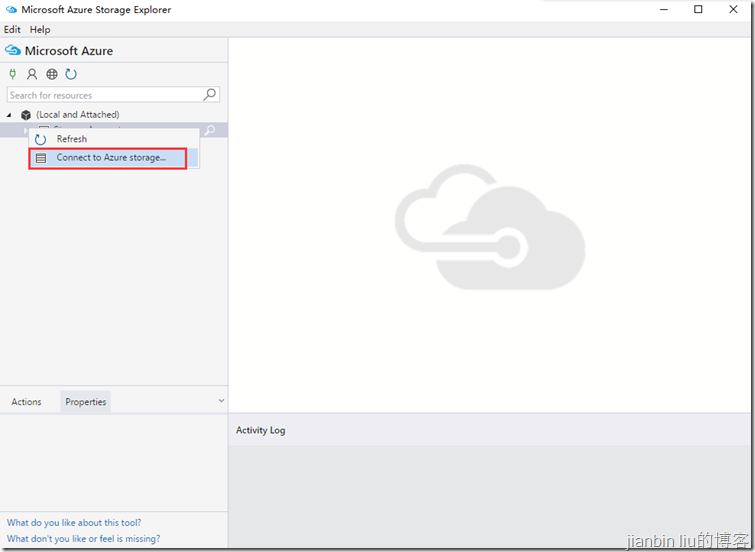Open account settings person icon

point(32,74)
